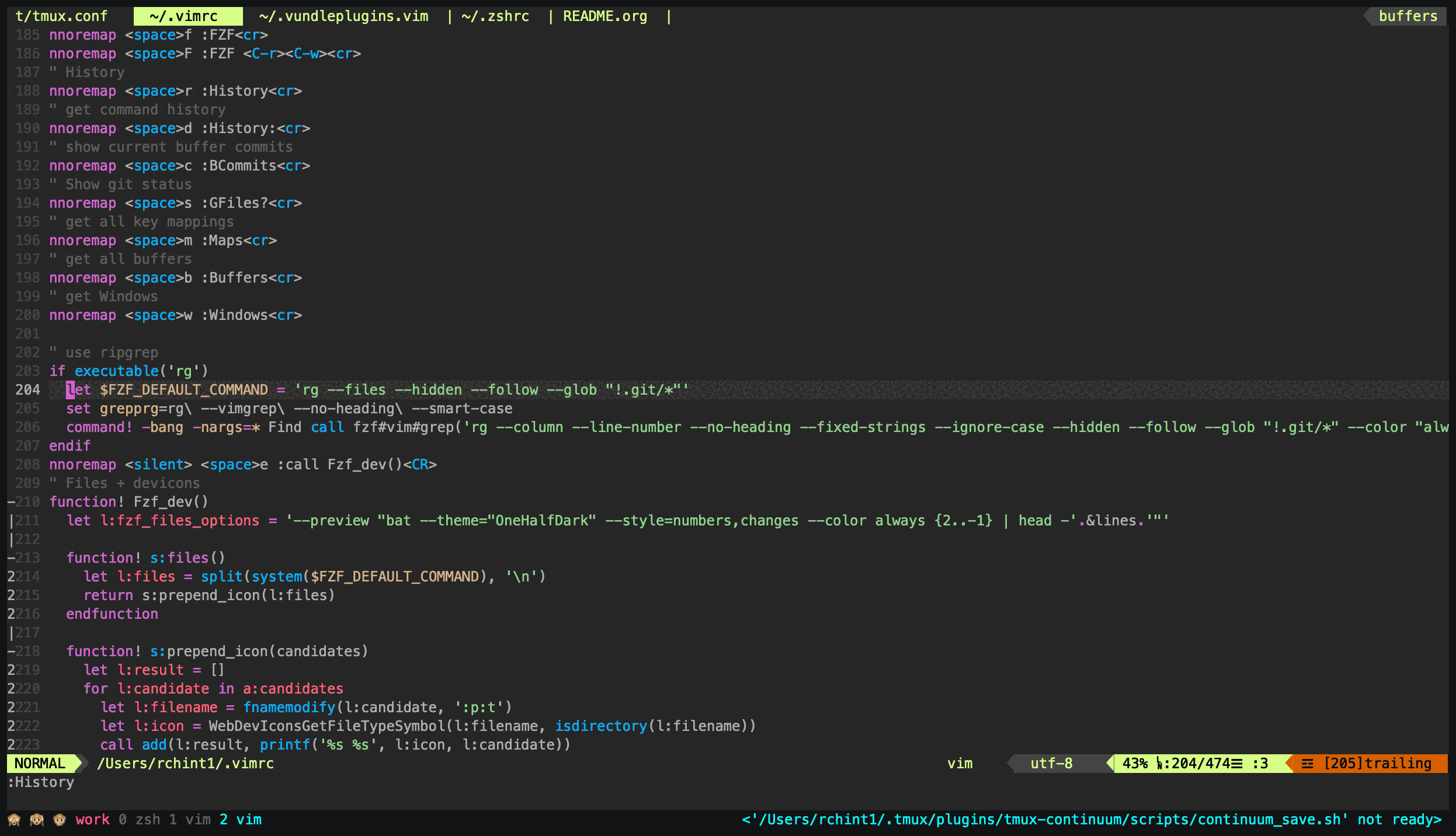Click the /Users/rchint1/.vimrc file path in statusline
Screen dimensions: 1456x836
pyautogui.click(x=185, y=764)
